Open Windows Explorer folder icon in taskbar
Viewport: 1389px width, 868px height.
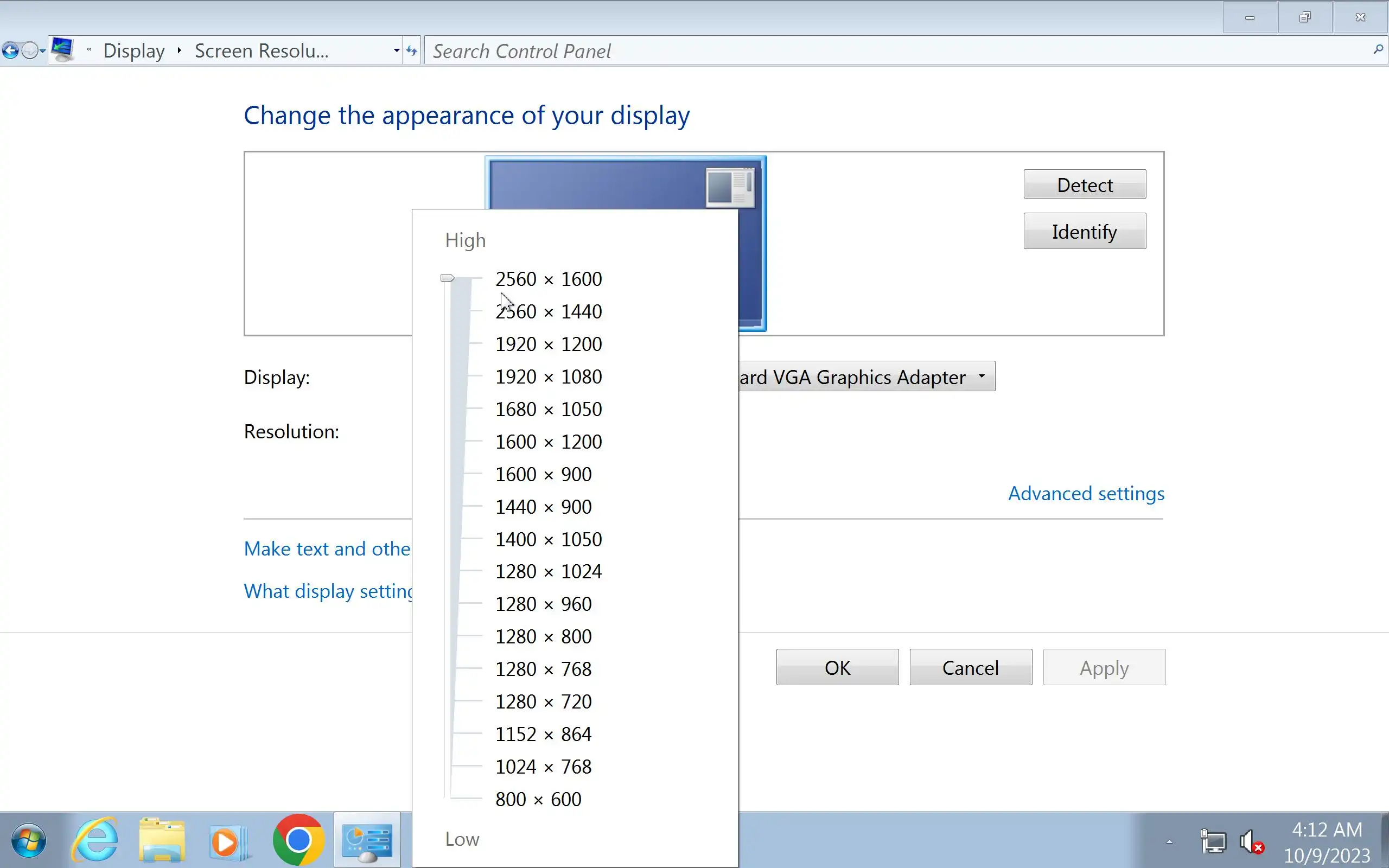(x=162, y=840)
